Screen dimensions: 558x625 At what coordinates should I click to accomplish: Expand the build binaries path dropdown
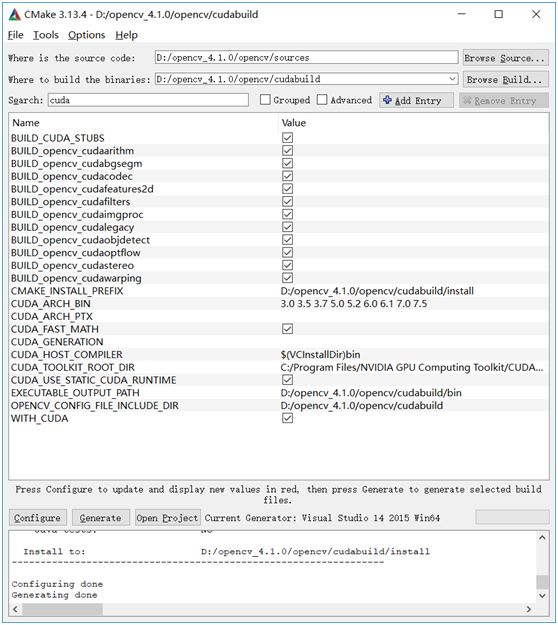pyautogui.click(x=452, y=79)
